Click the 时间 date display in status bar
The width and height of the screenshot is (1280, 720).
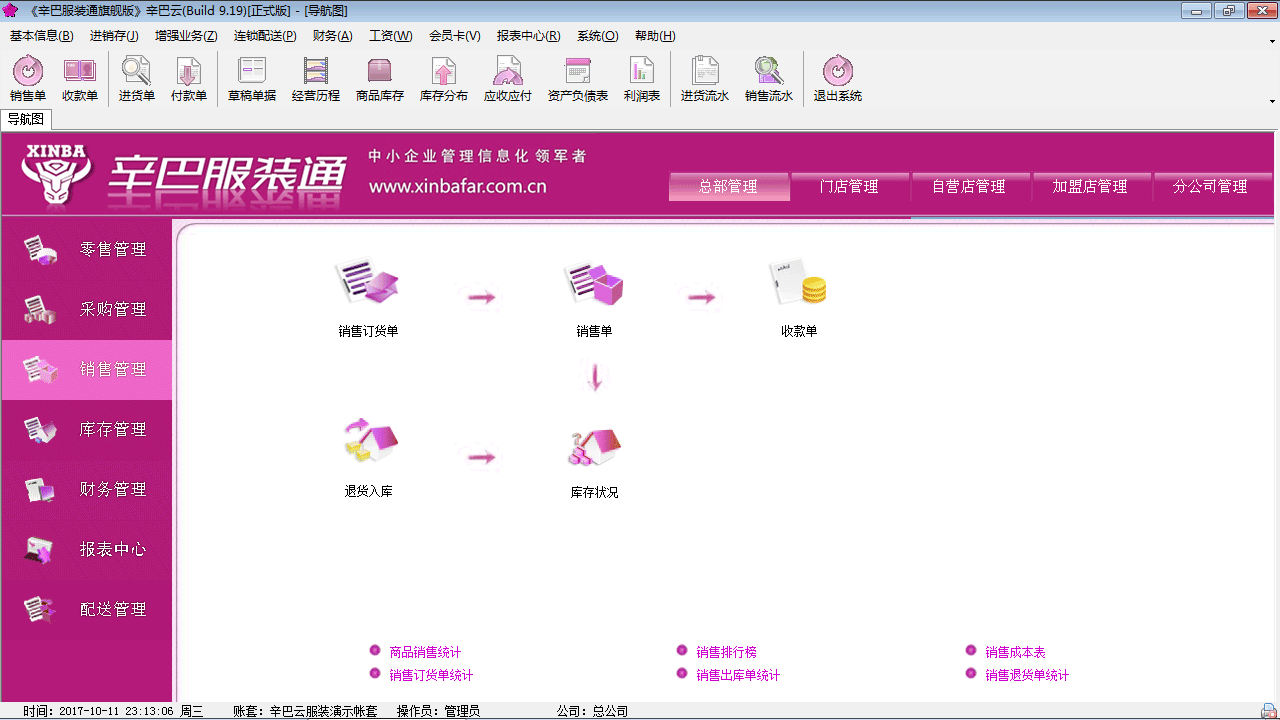tap(113, 711)
